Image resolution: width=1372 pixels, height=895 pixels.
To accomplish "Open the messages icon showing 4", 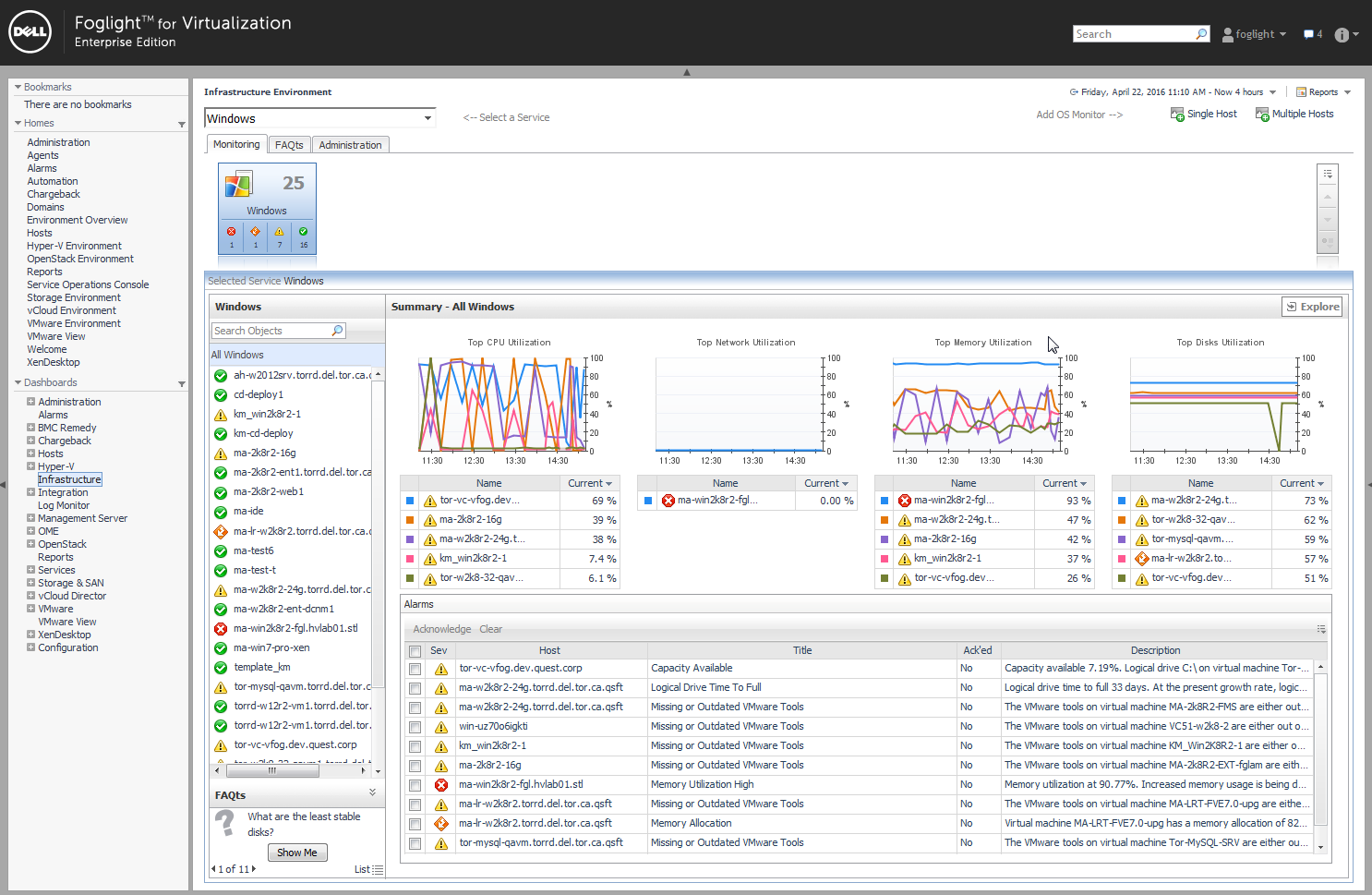I will click(x=1308, y=34).
